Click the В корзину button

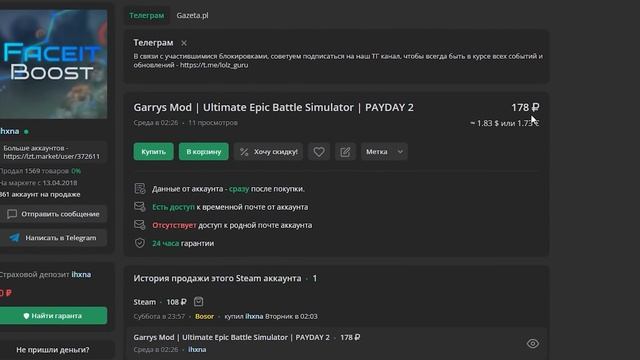click(204, 151)
